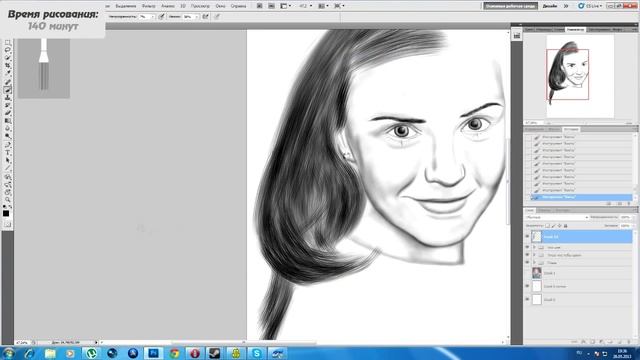
Task: Open the Выделение menu
Action: 126,6
